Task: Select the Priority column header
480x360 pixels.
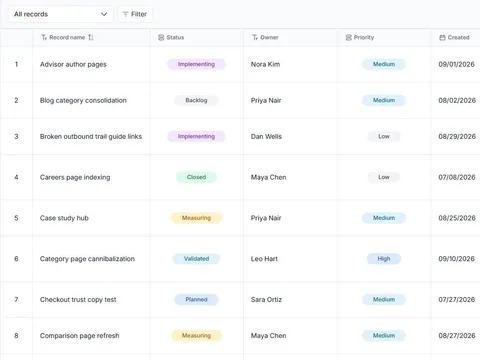Action: [384, 37]
